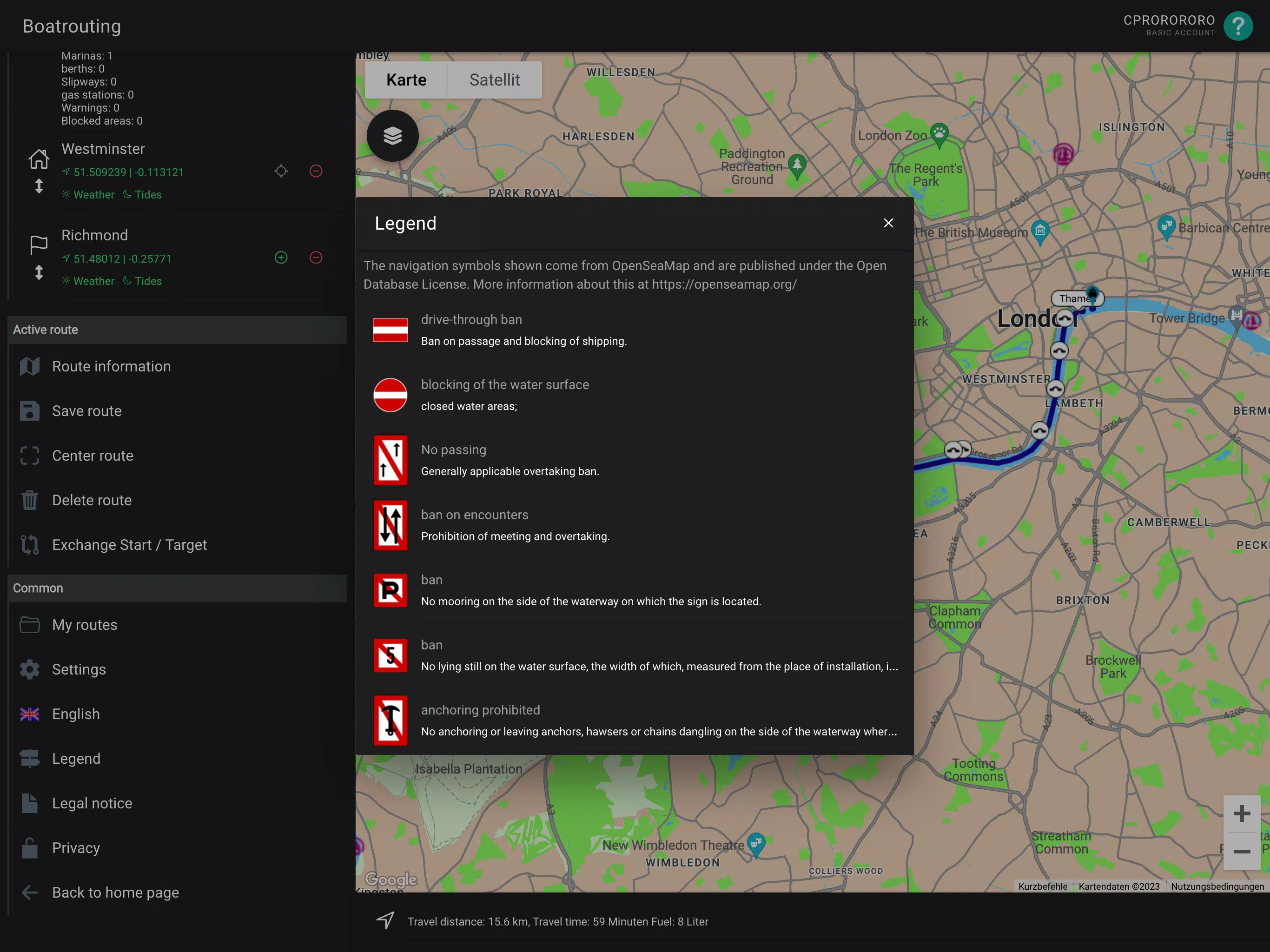
Task: Click the Save route icon
Action: tap(29, 410)
